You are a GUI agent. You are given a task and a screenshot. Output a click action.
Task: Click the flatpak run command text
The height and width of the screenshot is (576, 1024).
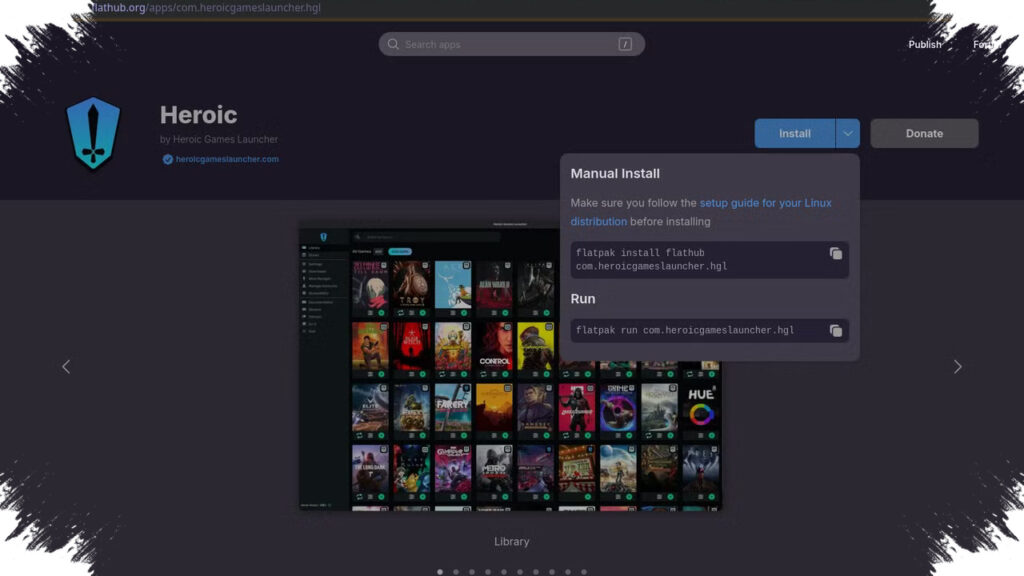pyautogui.click(x=685, y=330)
